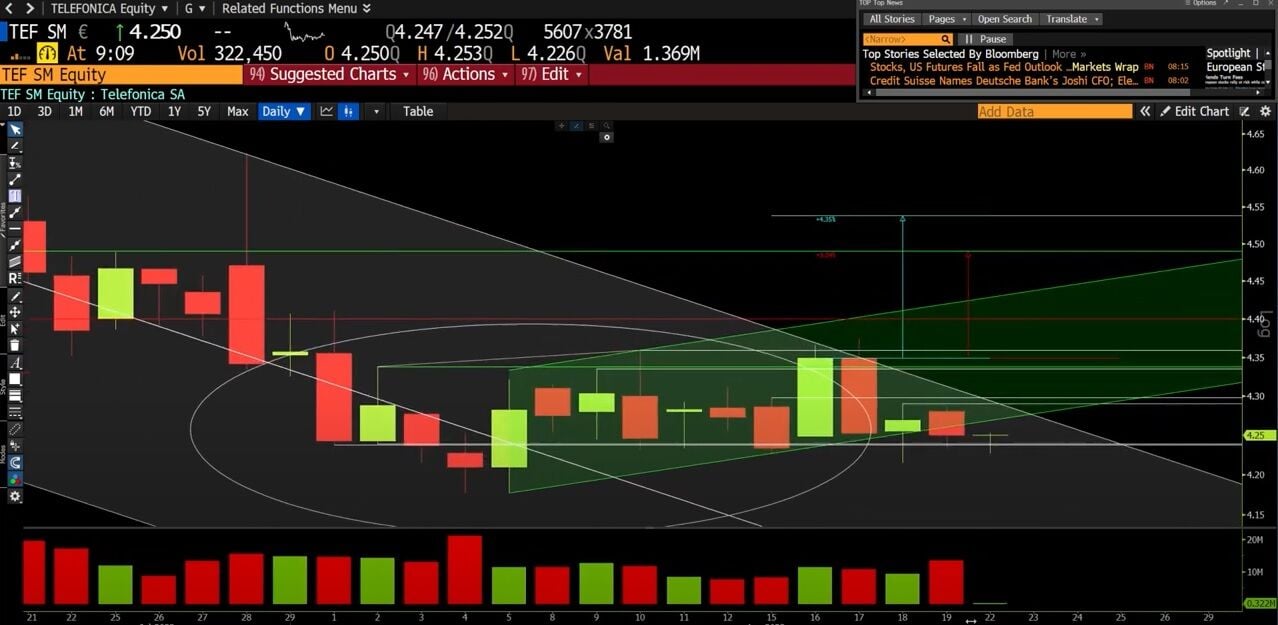Collapse panel with double chevron icon
This screenshot has width=1278, height=625.
pos(1145,111)
